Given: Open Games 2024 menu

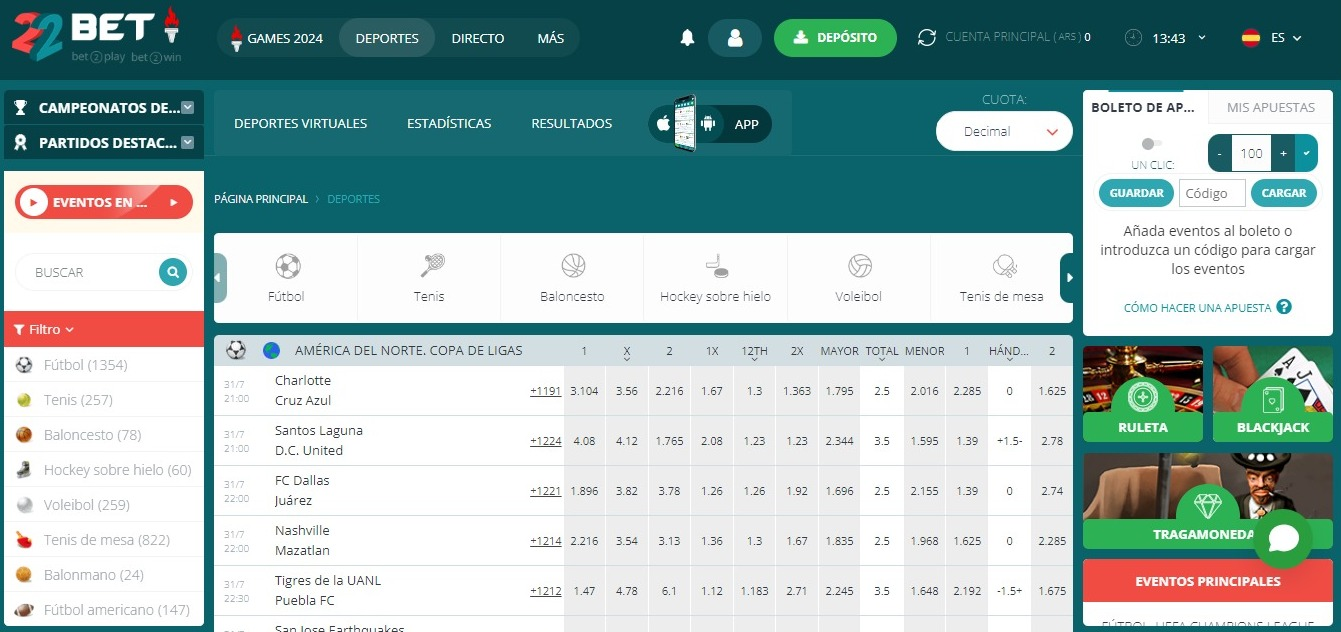Looking at the screenshot, I should tap(277, 38).
